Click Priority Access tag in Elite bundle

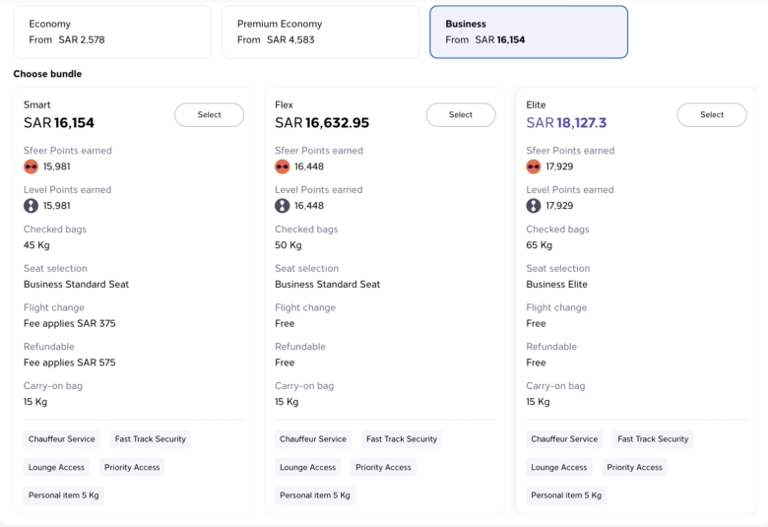point(634,467)
